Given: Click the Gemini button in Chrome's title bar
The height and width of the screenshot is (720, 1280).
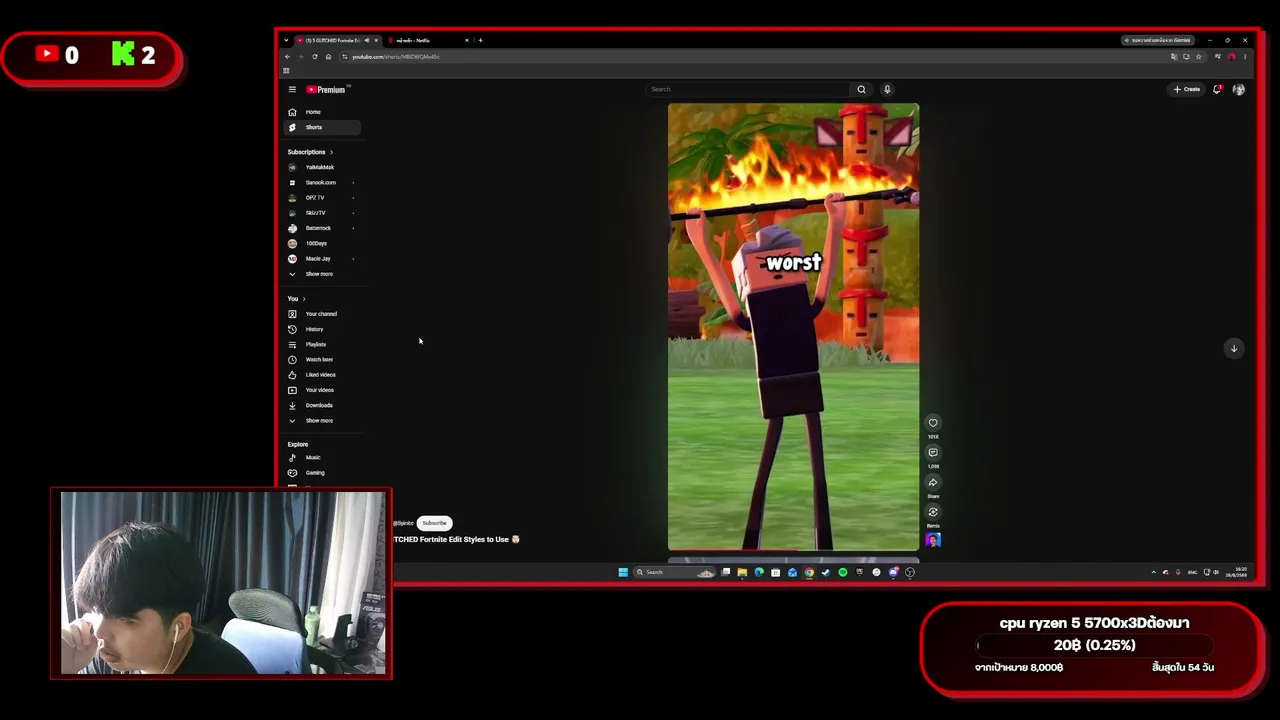Looking at the screenshot, I should point(1158,40).
